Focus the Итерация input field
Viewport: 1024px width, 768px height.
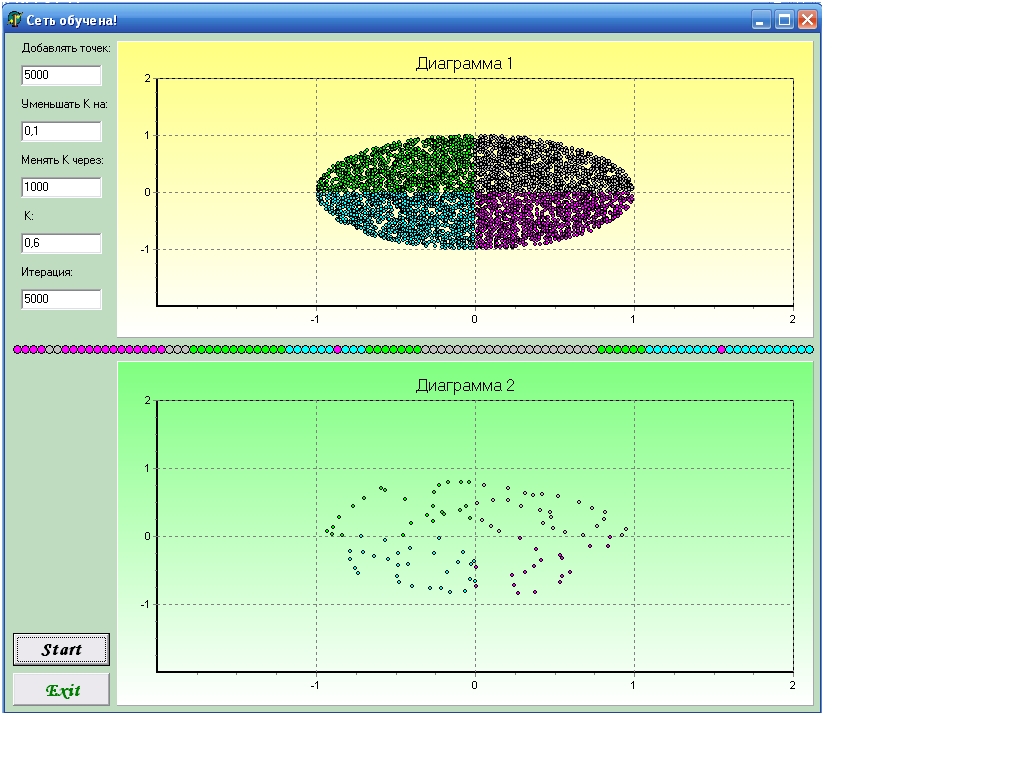[61, 299]
